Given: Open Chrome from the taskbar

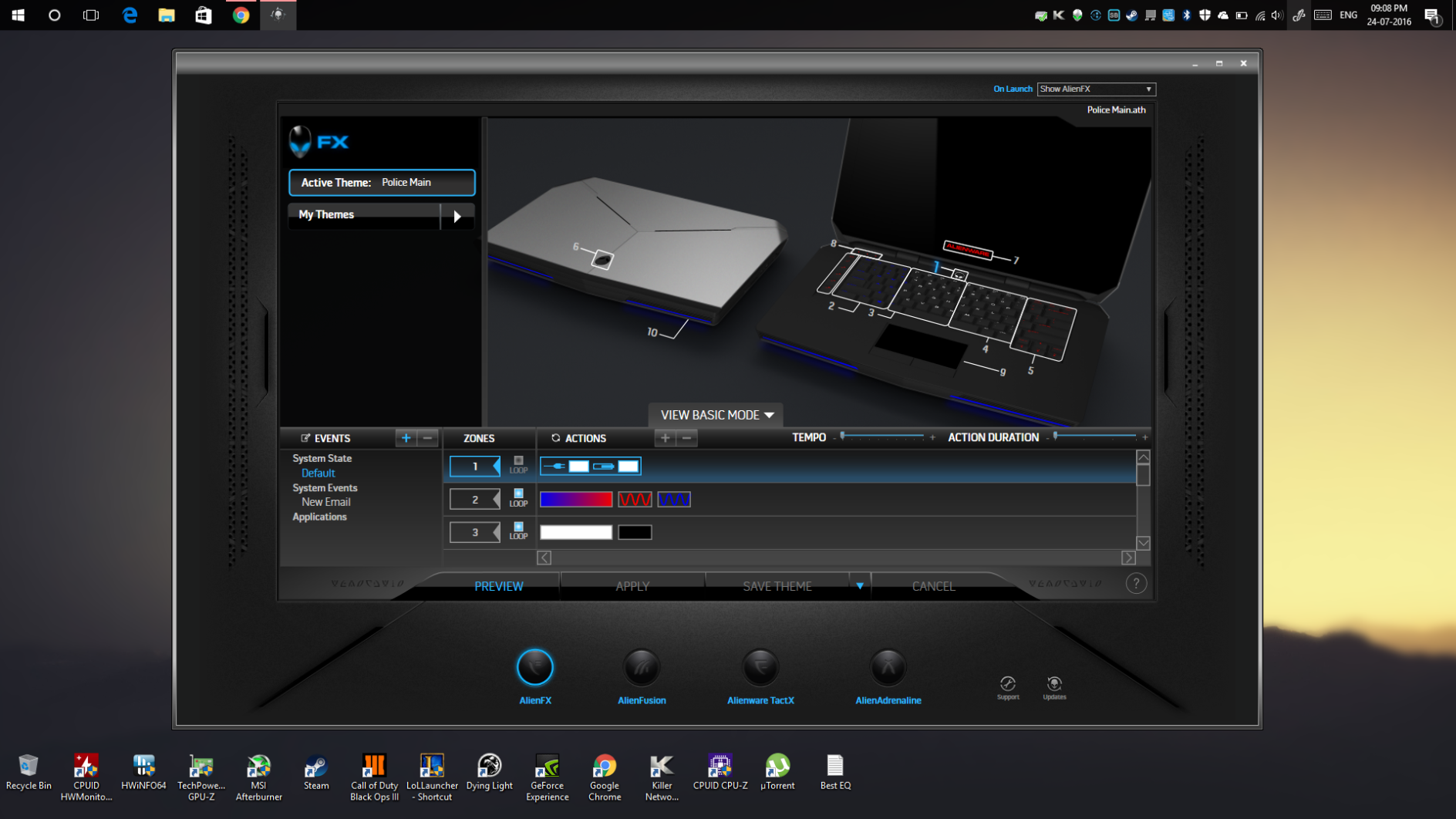Looking at the screenshot, I should 241,15.
